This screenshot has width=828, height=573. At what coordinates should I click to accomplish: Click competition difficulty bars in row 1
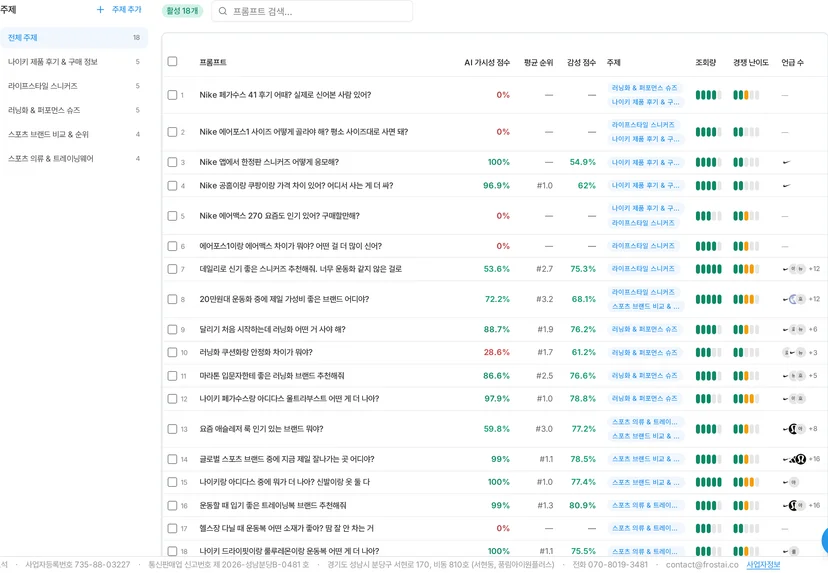click(746, 95)
